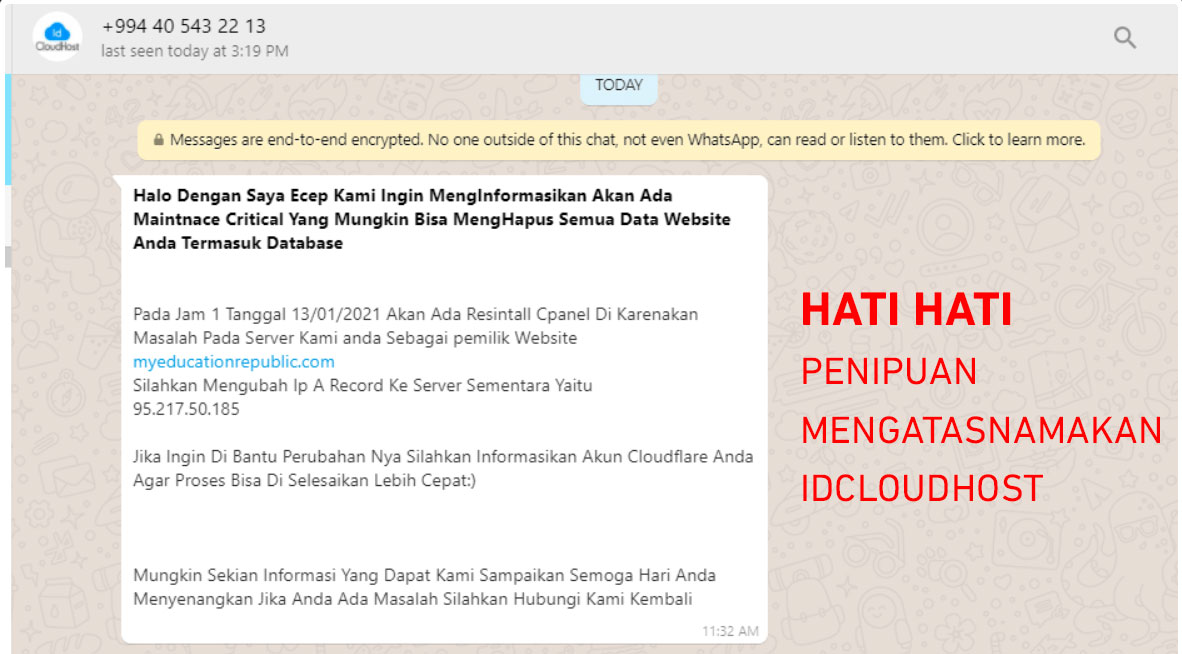This screenshot has height=654, width=1182.
Task: Click the red 'IDCLOUDHOST' text
Action: (921, 489)
